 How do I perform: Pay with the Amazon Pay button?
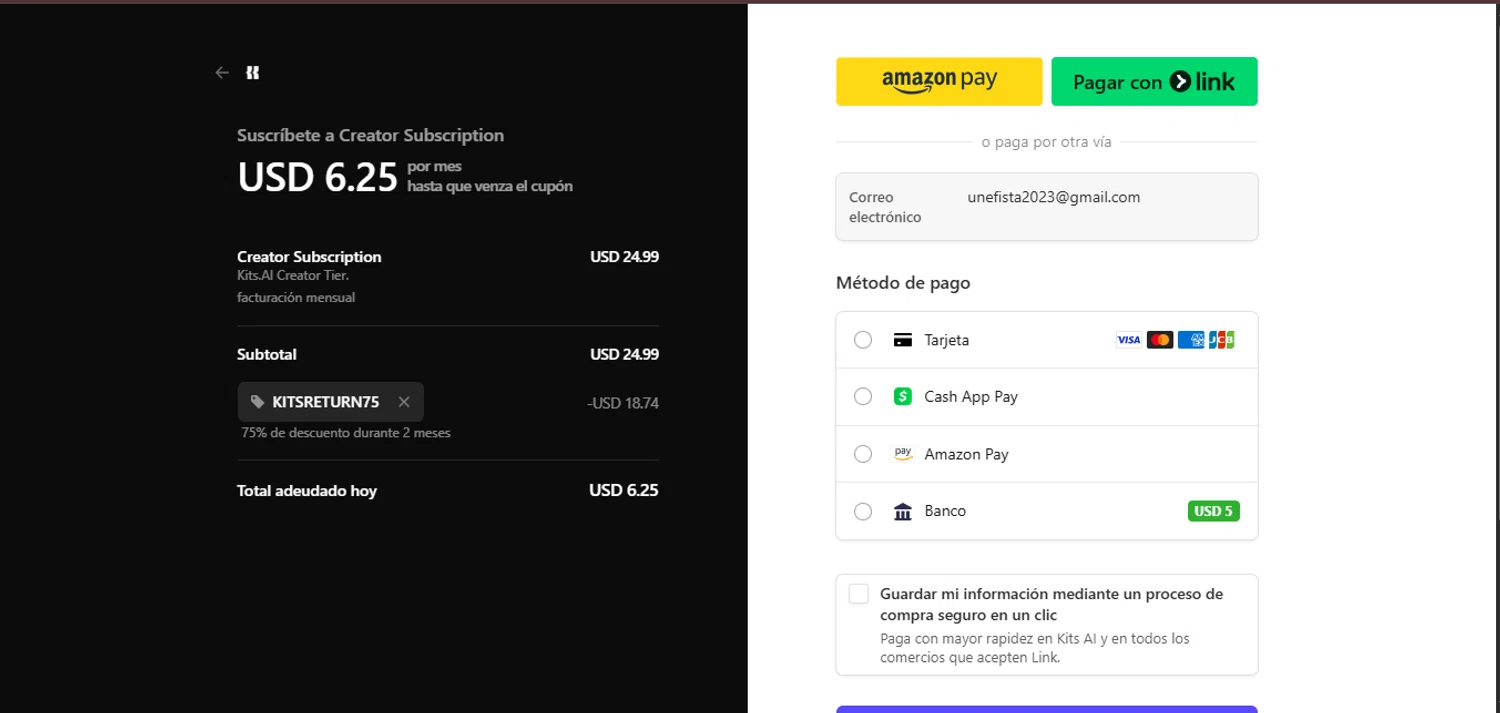click(939, 81)
